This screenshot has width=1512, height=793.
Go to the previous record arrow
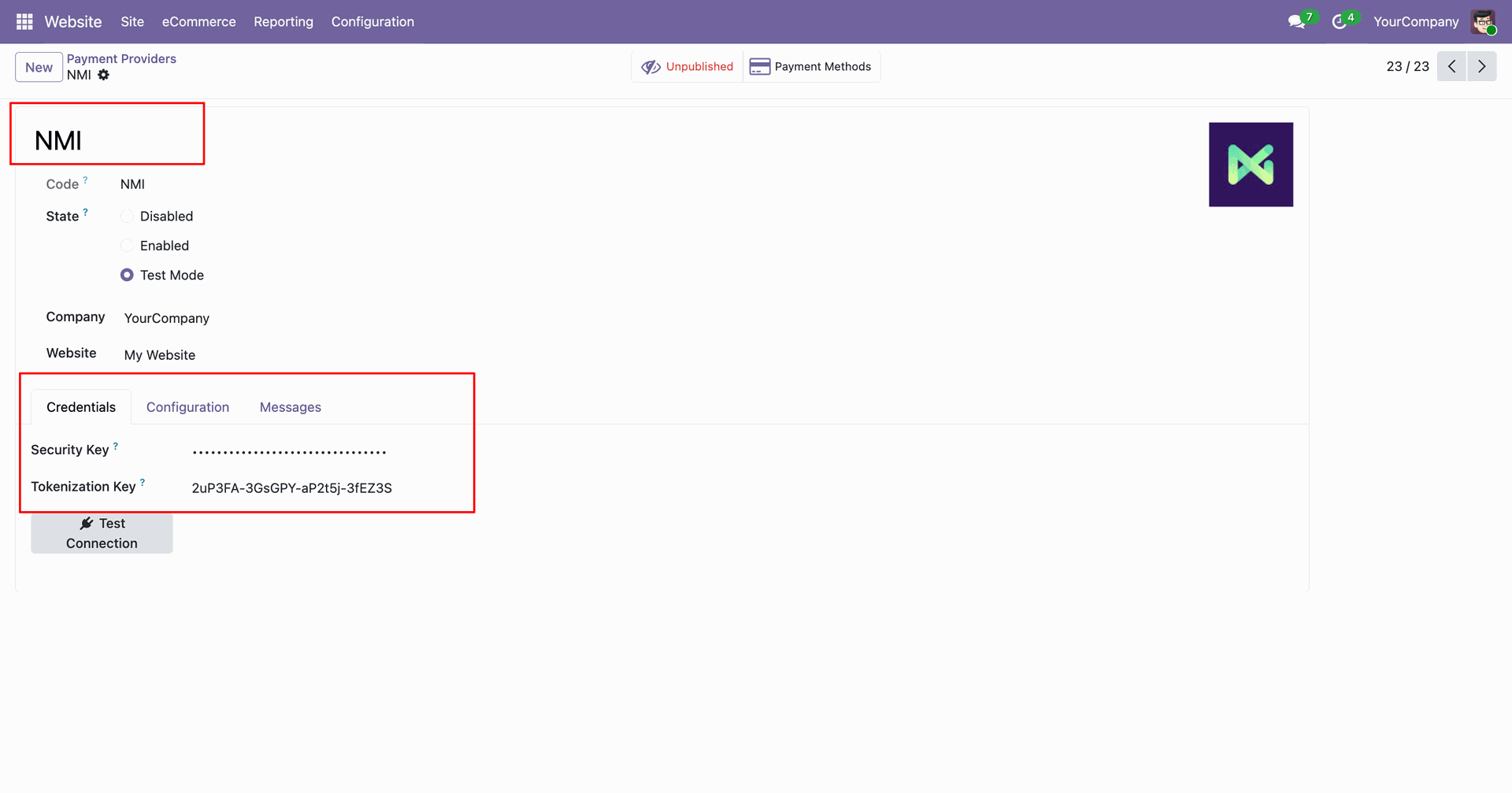click(x=1451, y=66)
